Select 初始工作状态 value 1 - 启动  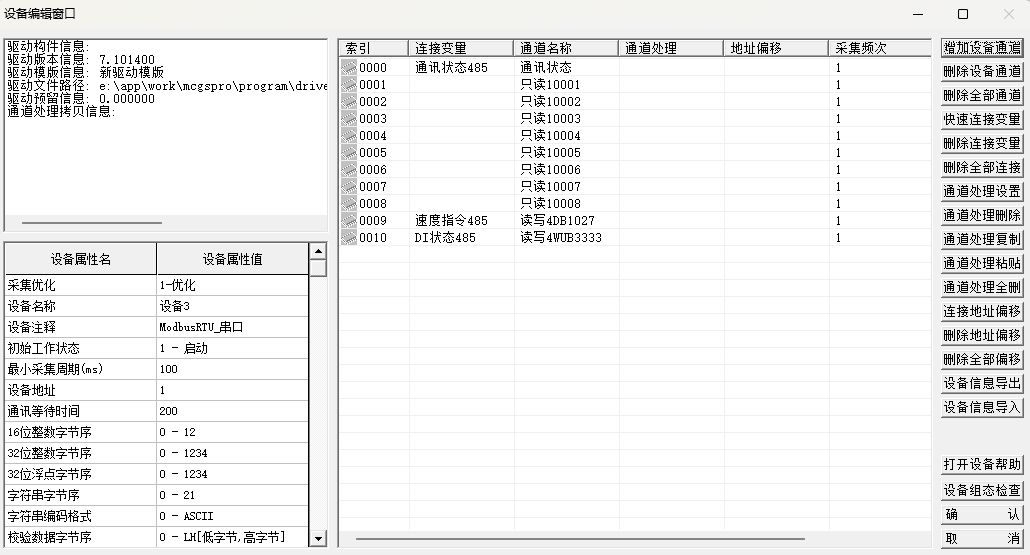[x=232, y=348]
